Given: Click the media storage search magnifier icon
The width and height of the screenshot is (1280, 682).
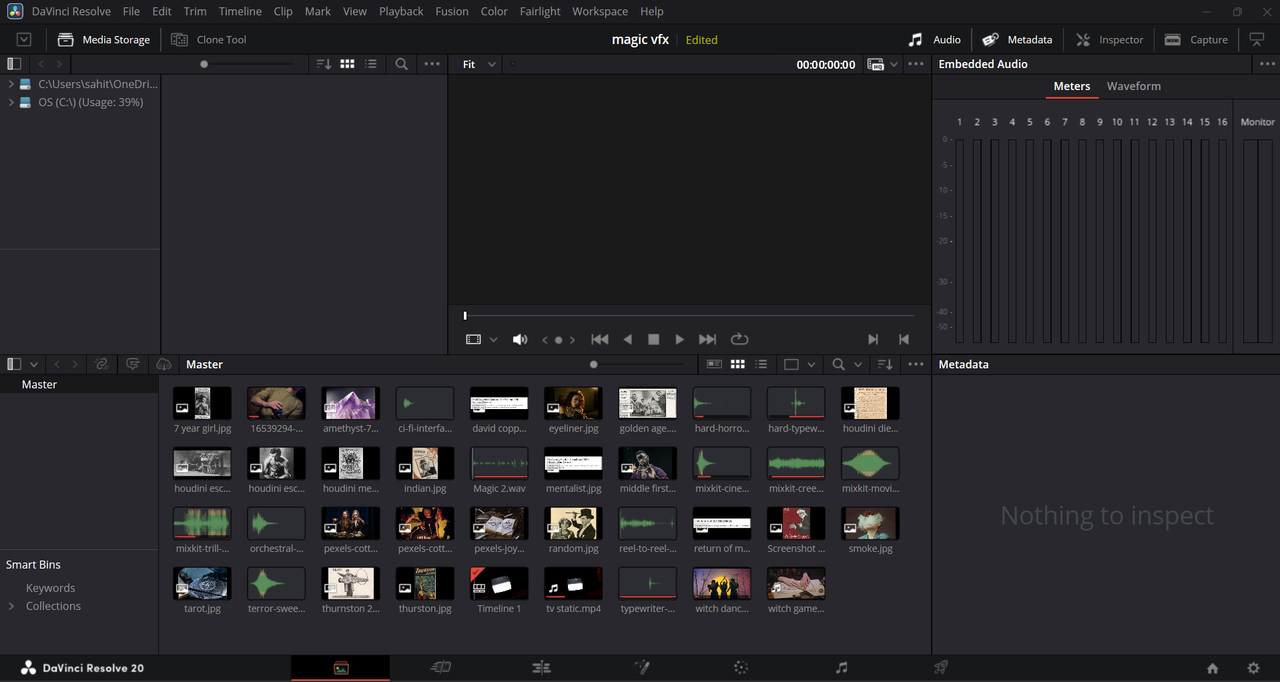Looking at the screenshot, I should [401, 64].
